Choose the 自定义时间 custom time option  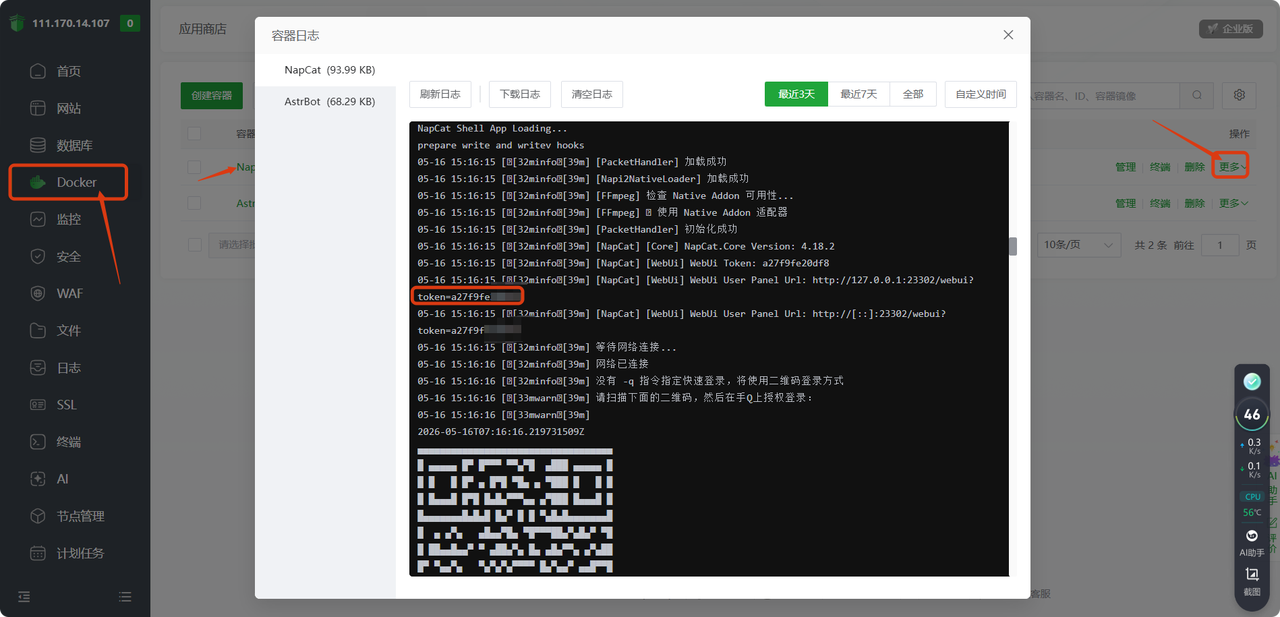point(980,94)
